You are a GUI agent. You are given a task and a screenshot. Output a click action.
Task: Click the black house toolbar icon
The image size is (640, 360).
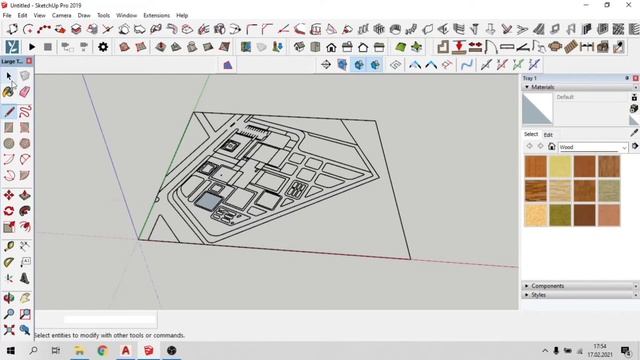click(x=331, y=47)
